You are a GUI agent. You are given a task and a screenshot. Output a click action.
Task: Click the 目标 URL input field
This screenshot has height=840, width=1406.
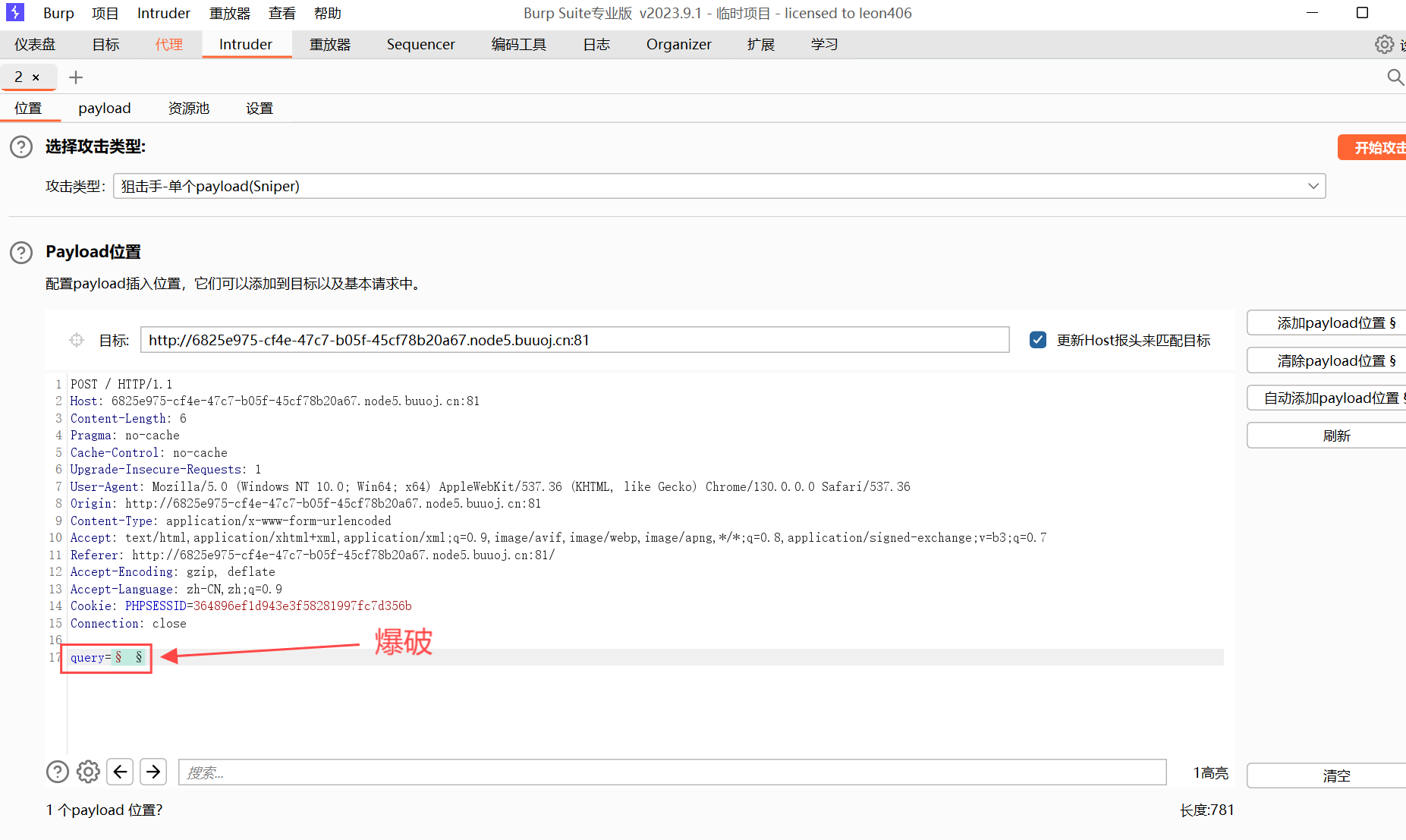574,340
